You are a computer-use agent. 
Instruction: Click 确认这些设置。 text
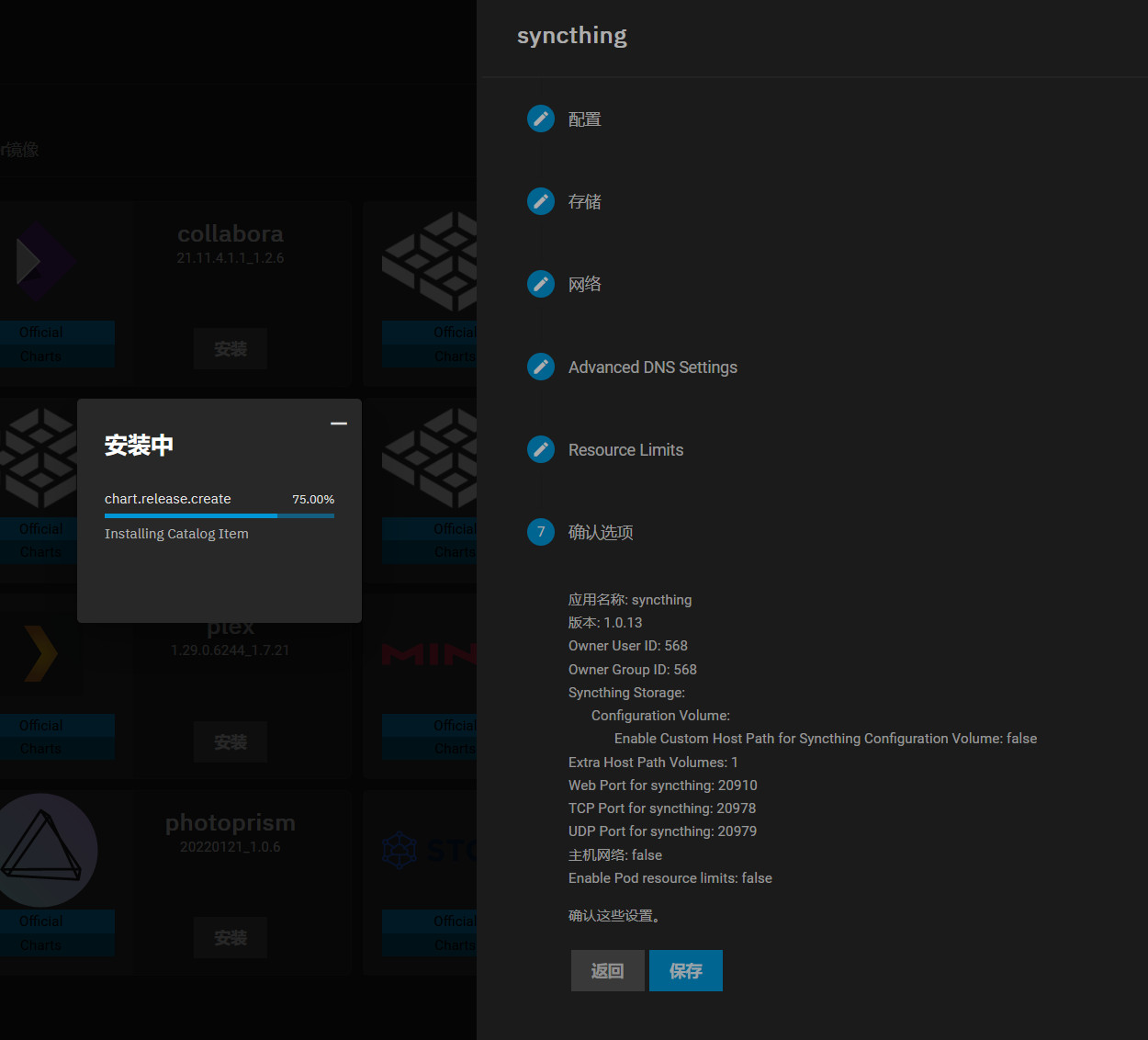[x=615, y=916]
